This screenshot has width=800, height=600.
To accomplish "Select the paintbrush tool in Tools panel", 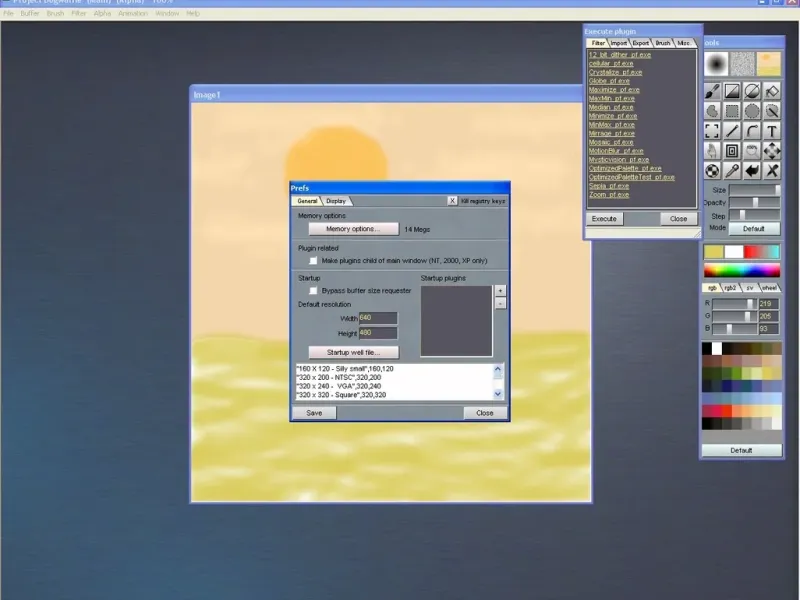I will point(712,91).
